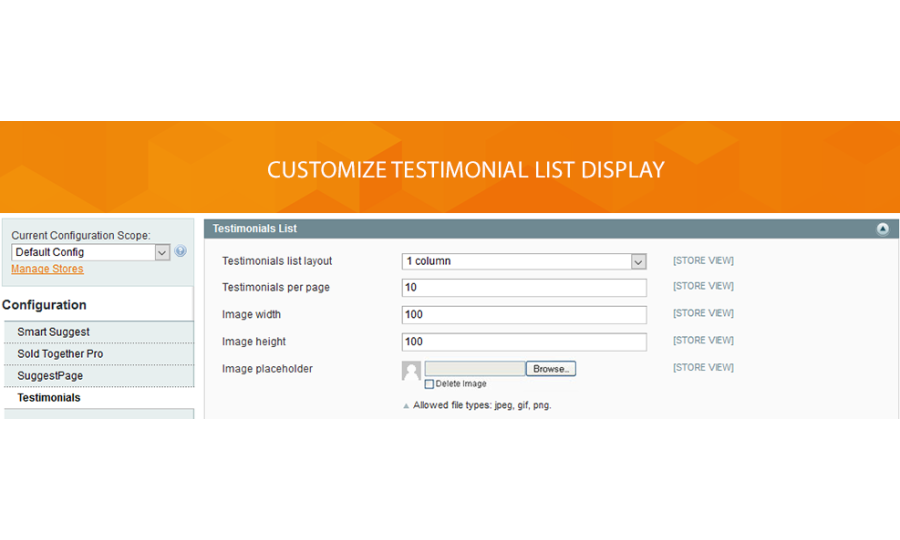Image resolution: width=900 pixels, height=540 pixels.
Task: Click the Customize Testimonial List Display banner title
Action: 465,170
